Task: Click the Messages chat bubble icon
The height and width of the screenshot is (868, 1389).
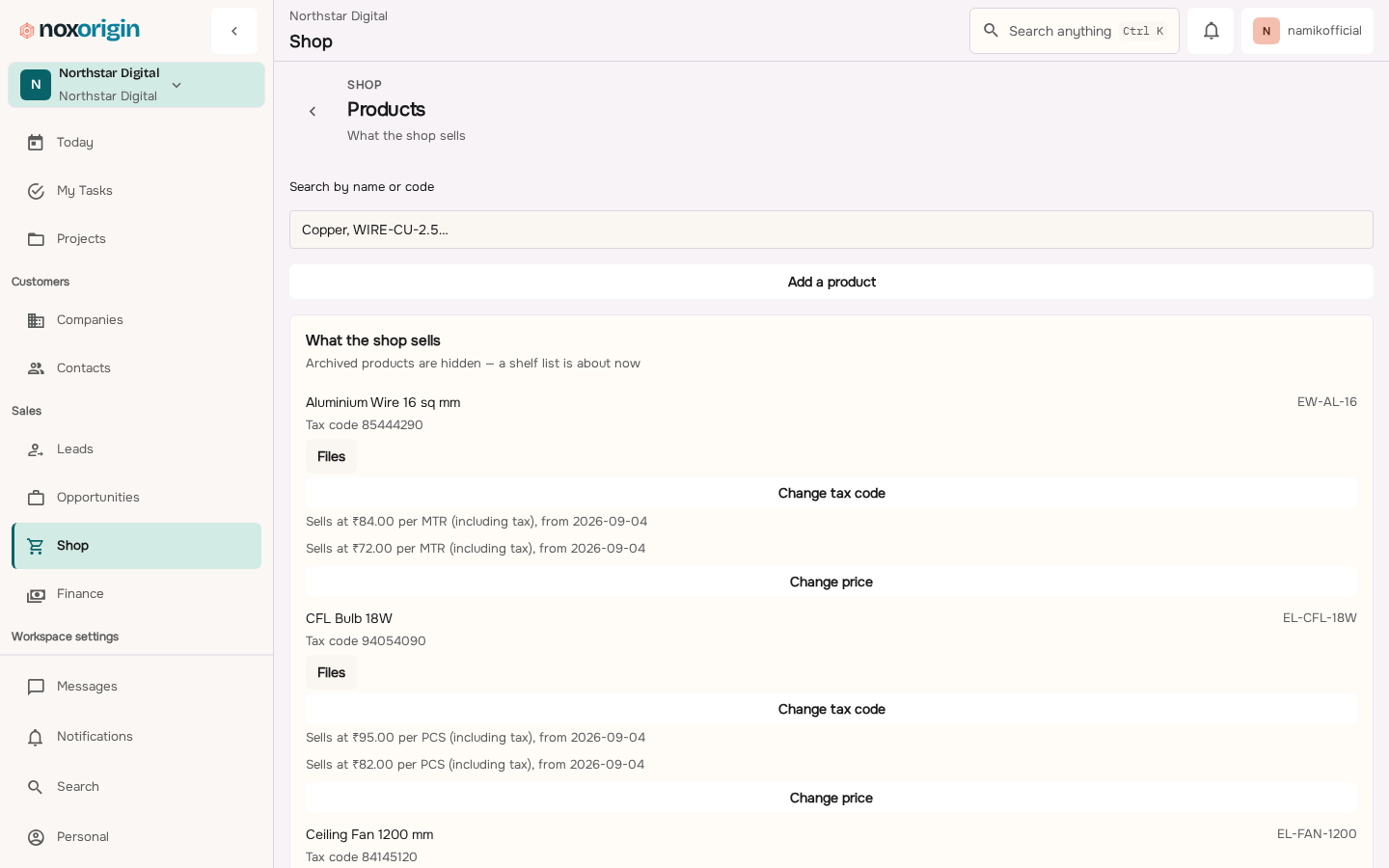Action: [36, 687]
